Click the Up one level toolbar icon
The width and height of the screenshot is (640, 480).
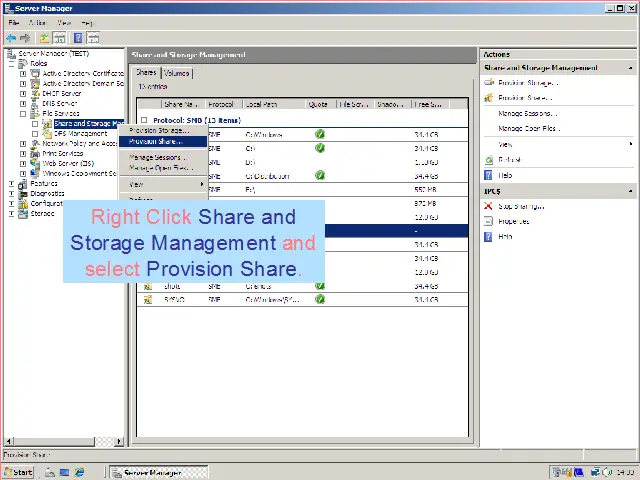pyautogui.click(x=44, y=38)
